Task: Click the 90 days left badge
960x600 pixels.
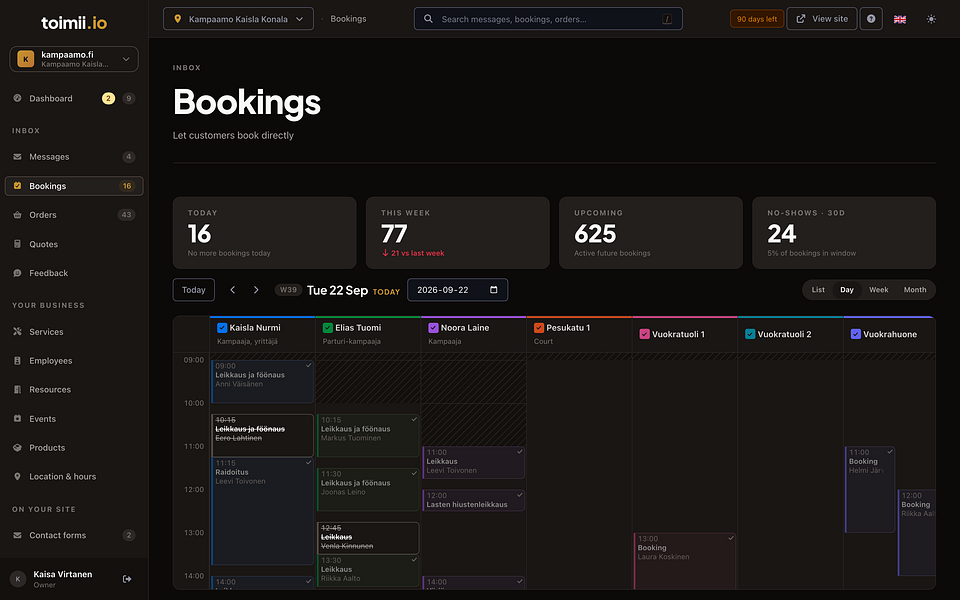Action: click(757, 19)
